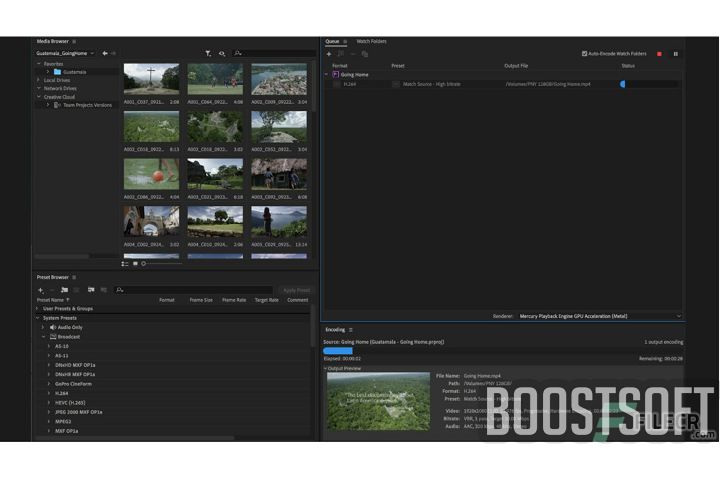The width and height of the screenshot is (720, 480).
Task: Switch Media Browser to thumbnail view
Action: (x=135, y=264)
